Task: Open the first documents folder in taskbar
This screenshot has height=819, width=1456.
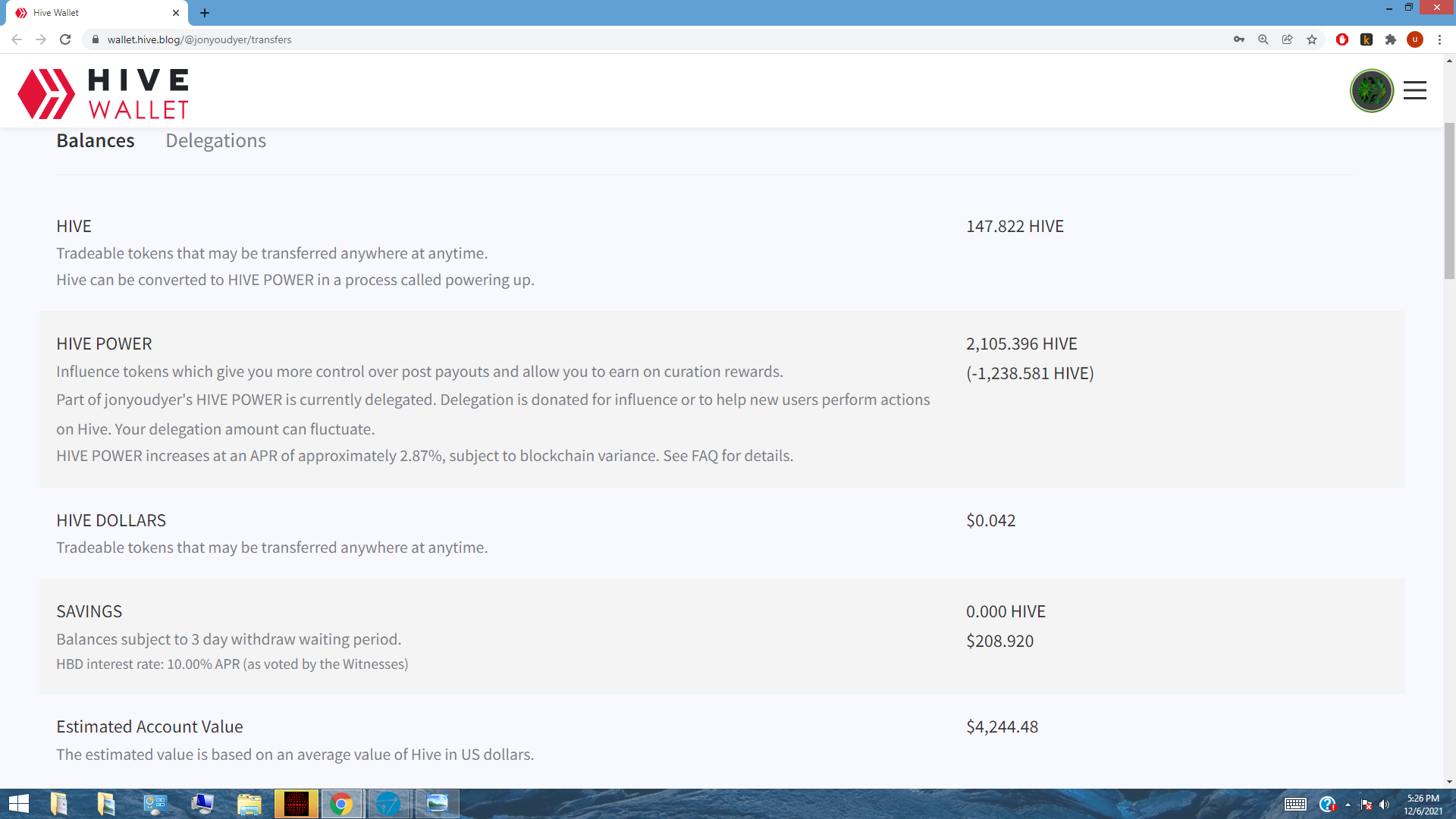Action: coord(59,804)
